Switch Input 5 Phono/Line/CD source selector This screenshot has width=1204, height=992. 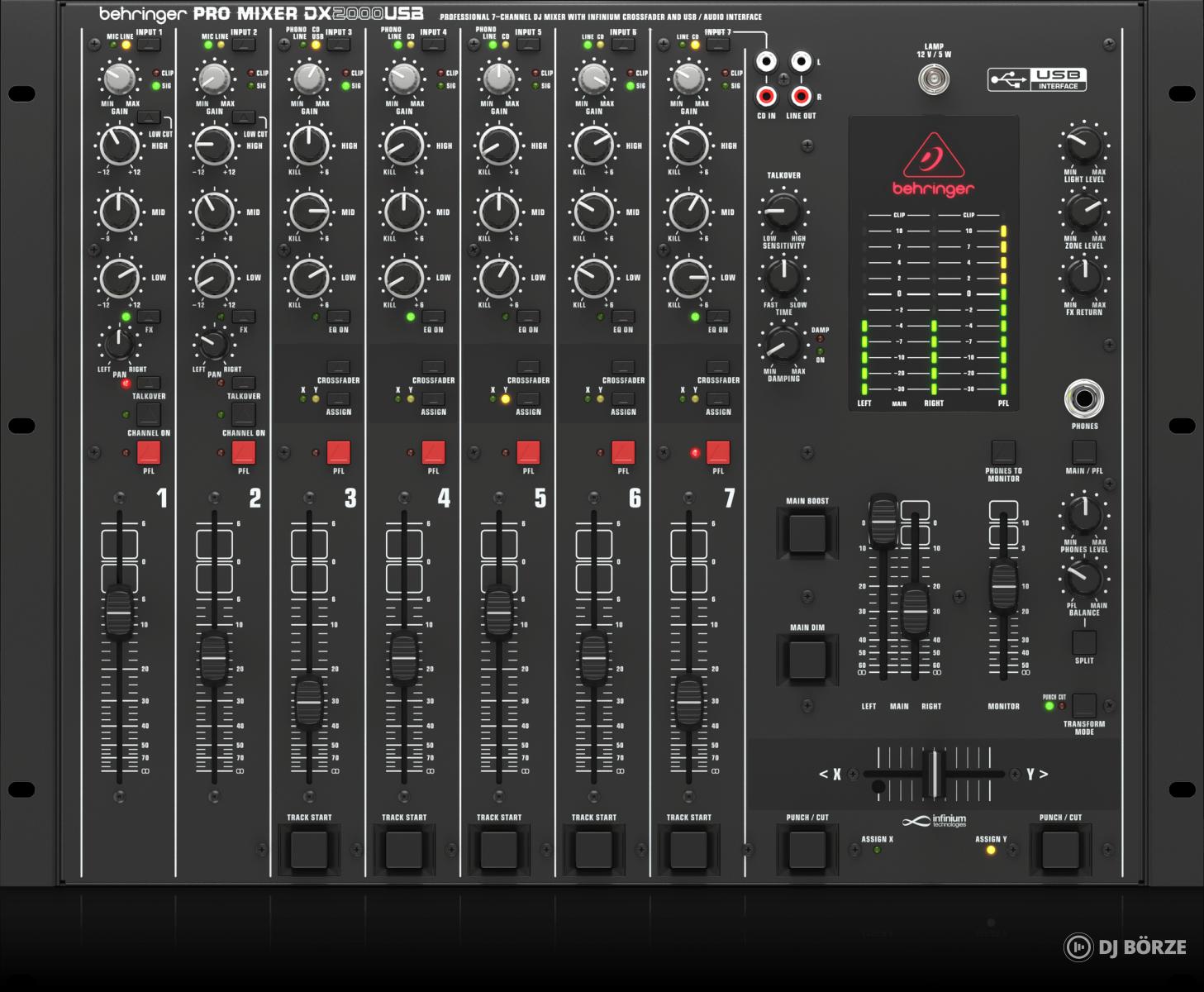pyautogui.click(x=528, y=44)
